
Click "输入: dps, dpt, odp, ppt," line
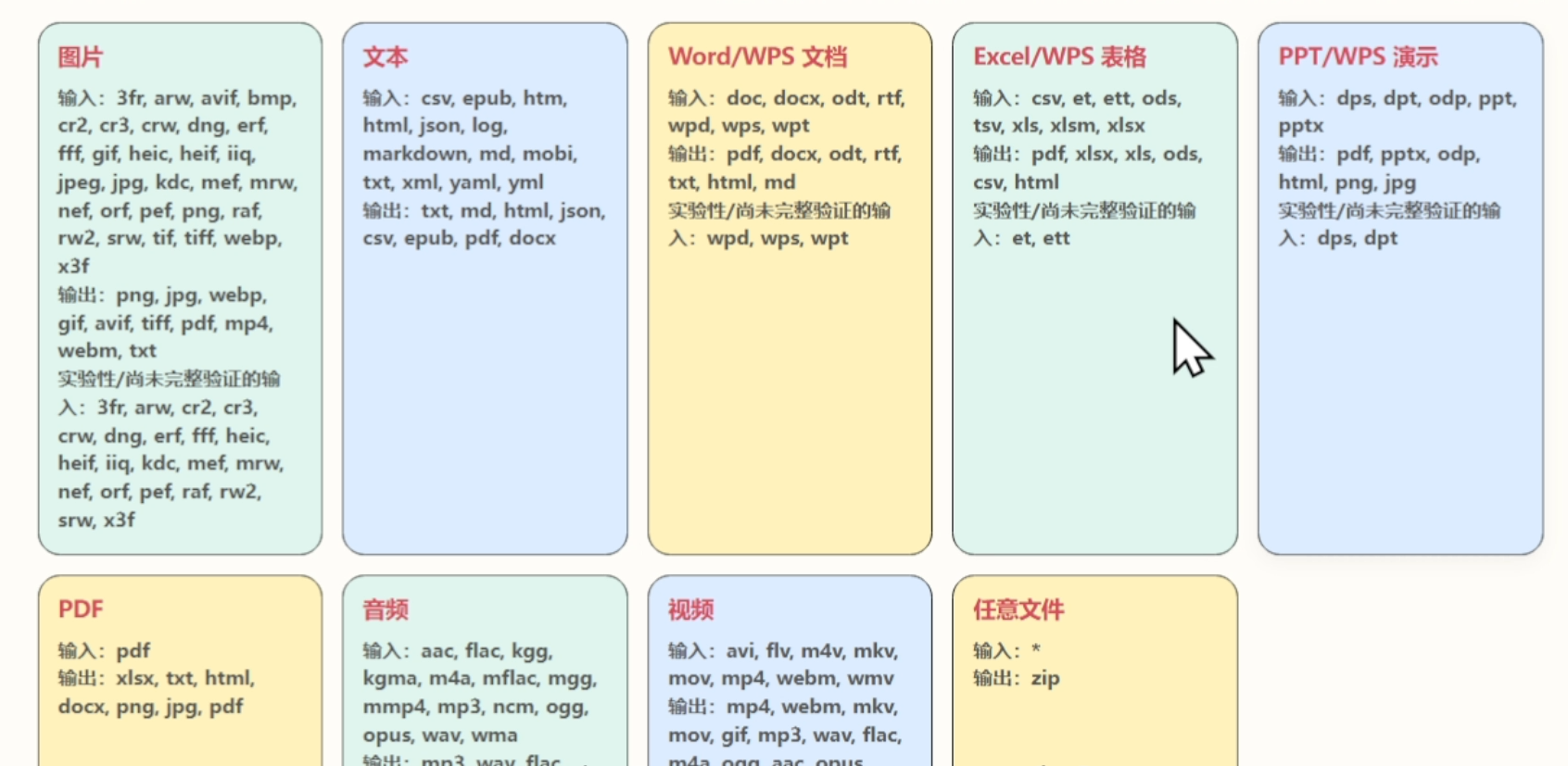[x=1397, y=98]
